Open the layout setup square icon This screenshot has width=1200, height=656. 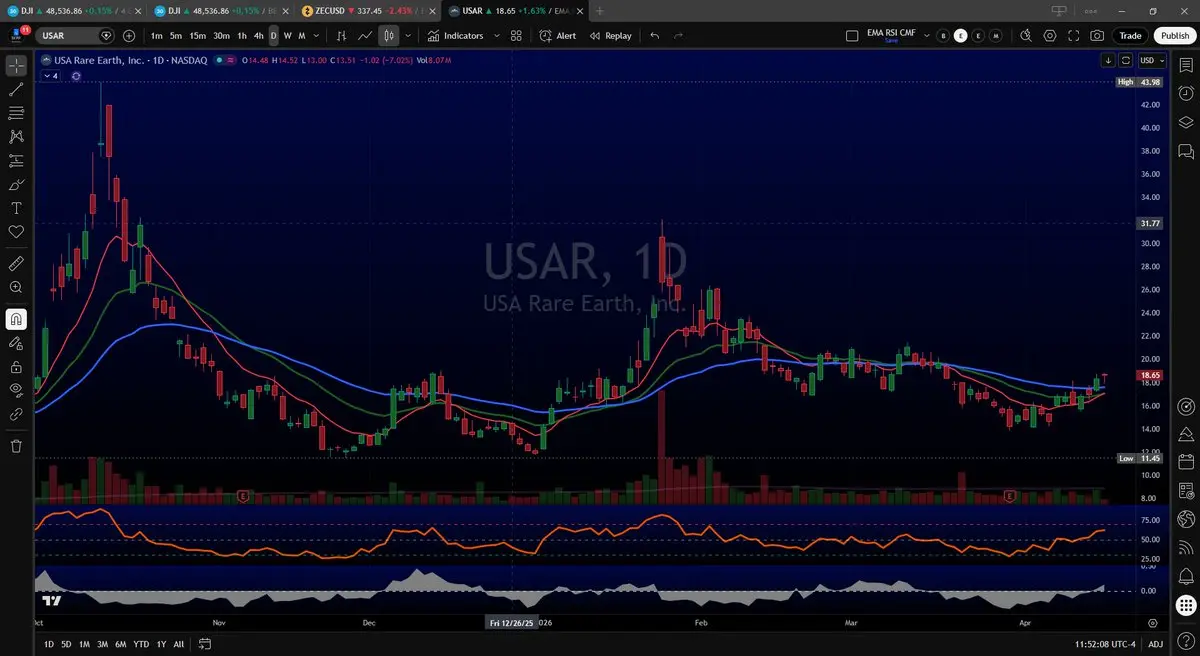click(x=852, y=36)
